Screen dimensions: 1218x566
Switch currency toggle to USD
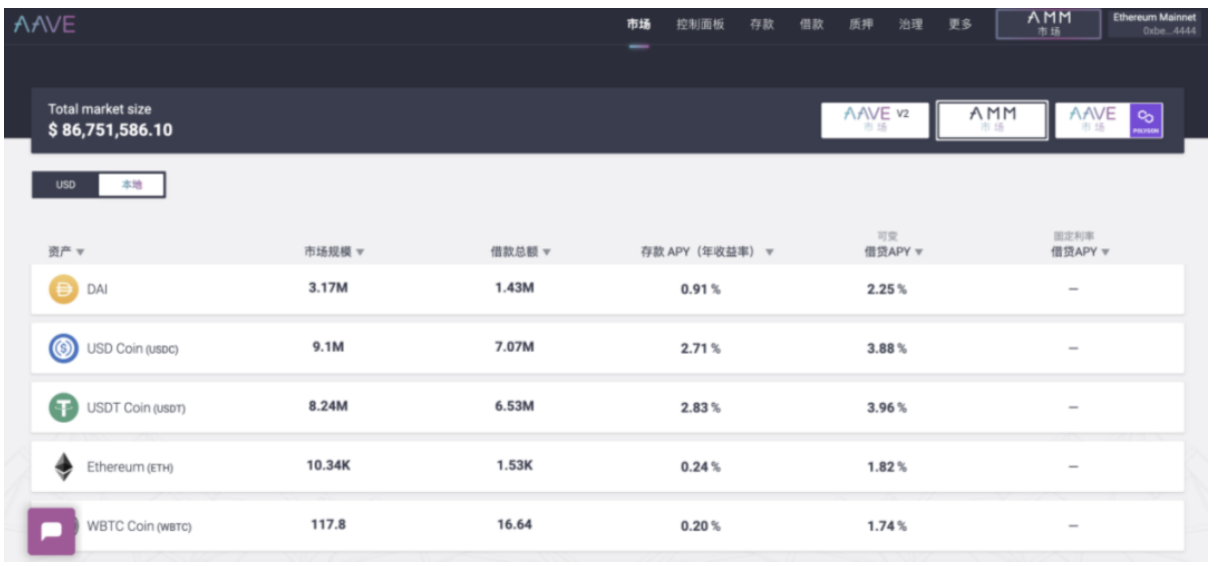[x=65, y=185]
